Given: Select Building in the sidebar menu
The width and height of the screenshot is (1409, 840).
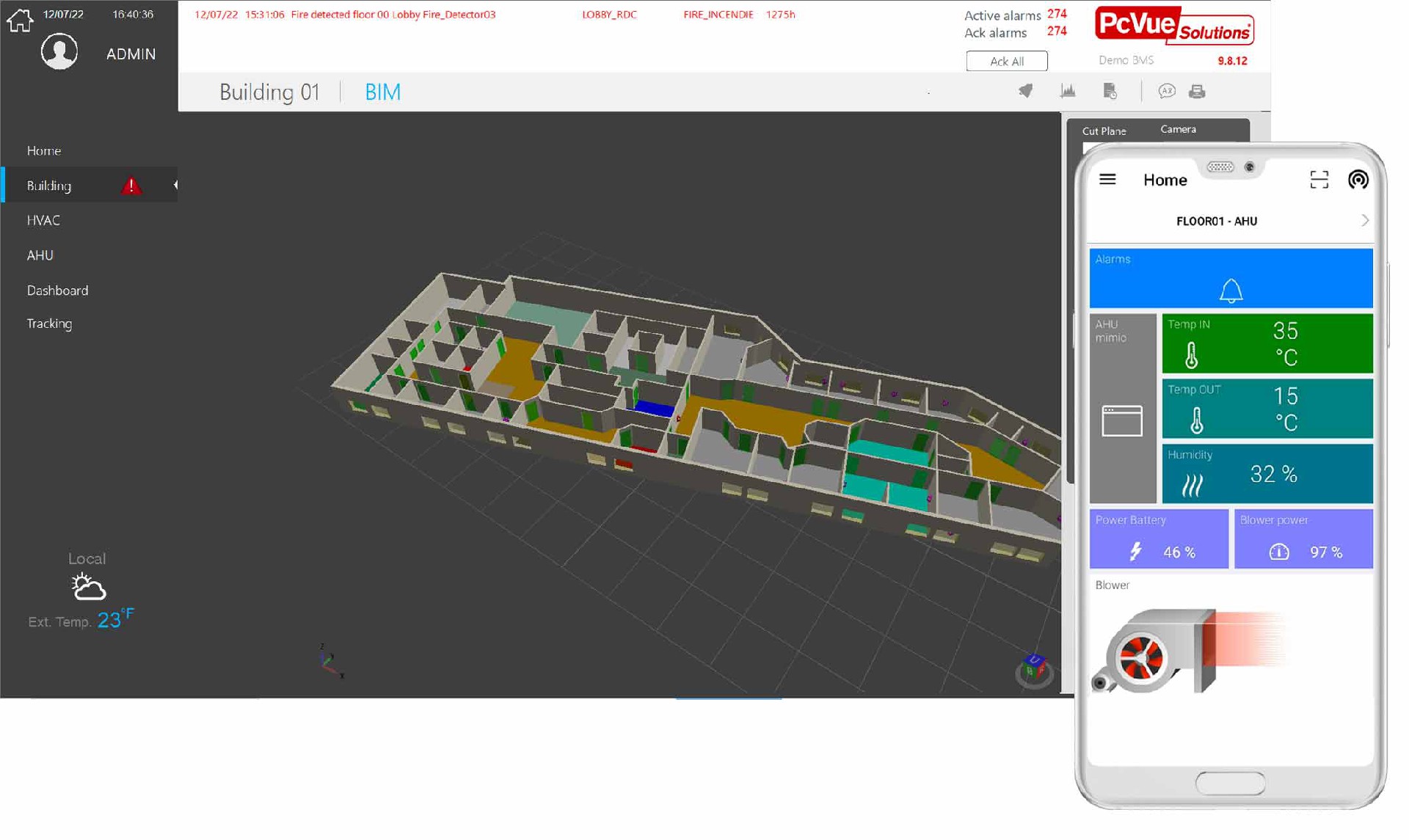Looking at the screenshot, I should (x=49, y=186).
